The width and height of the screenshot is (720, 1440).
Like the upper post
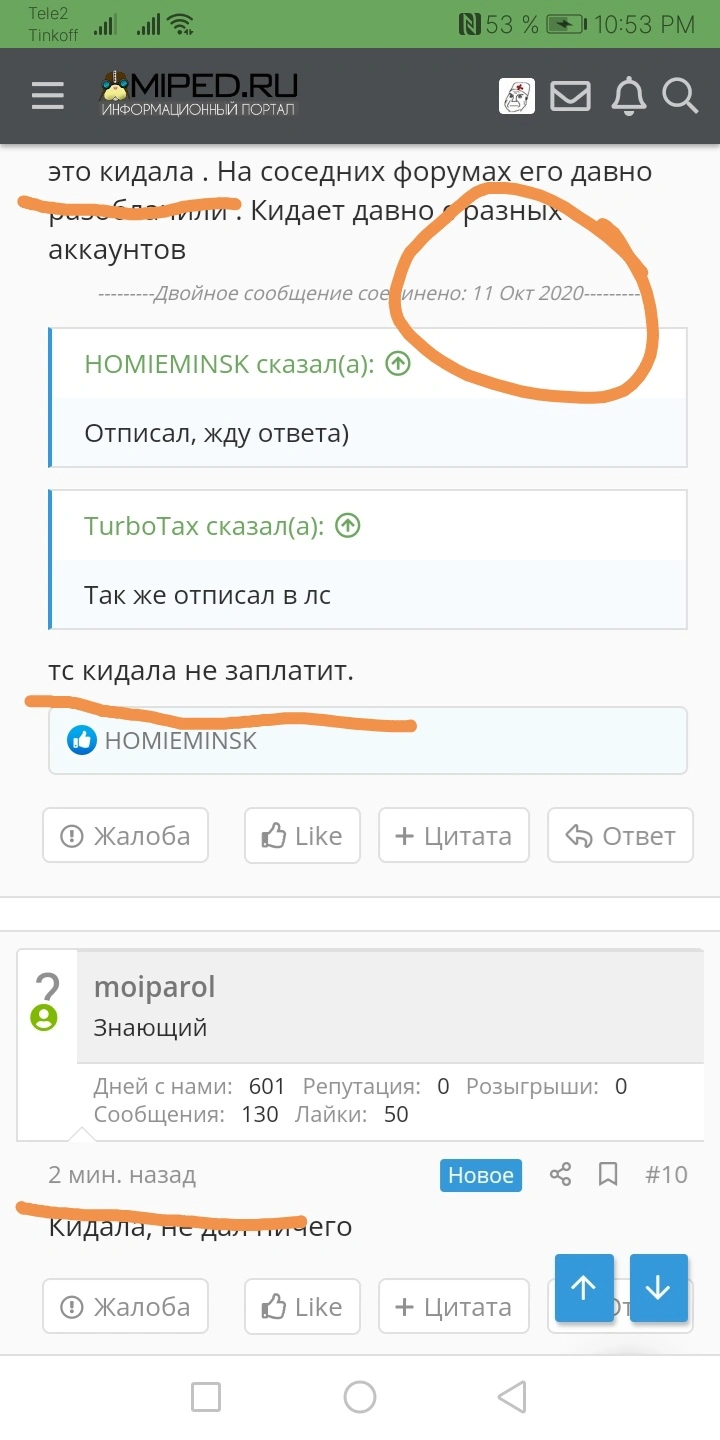pyautogui.click(x=303, y=835)
